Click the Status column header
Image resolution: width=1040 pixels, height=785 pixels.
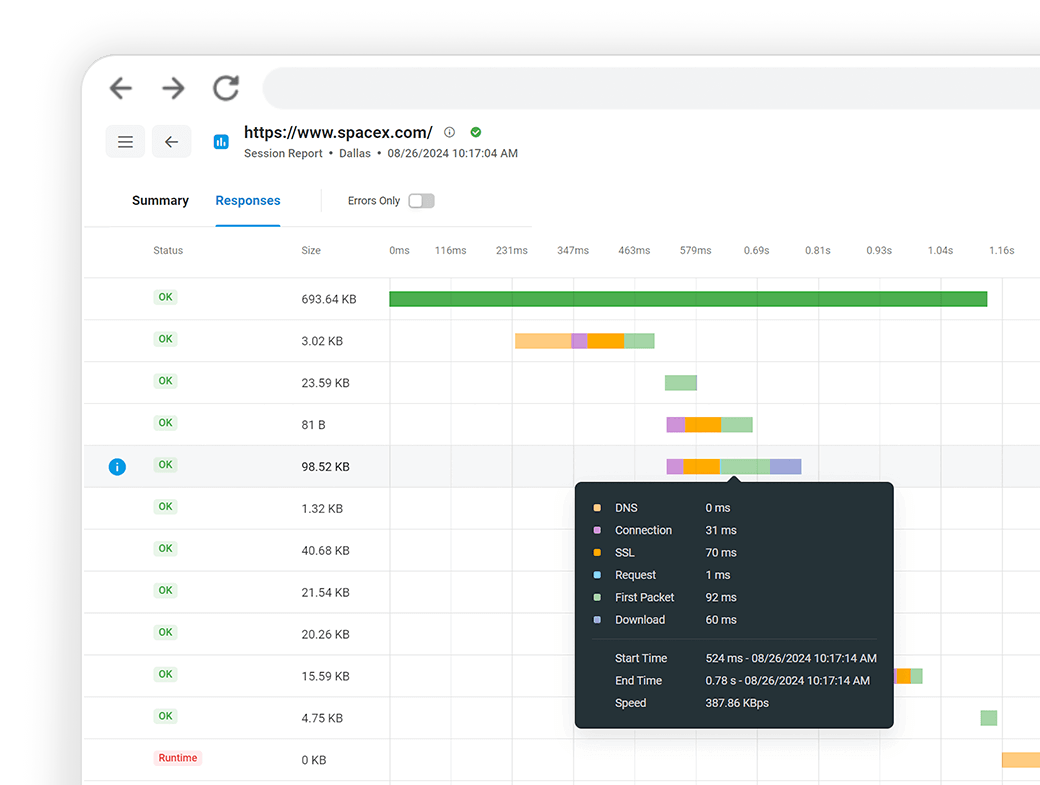pos(168,251)
